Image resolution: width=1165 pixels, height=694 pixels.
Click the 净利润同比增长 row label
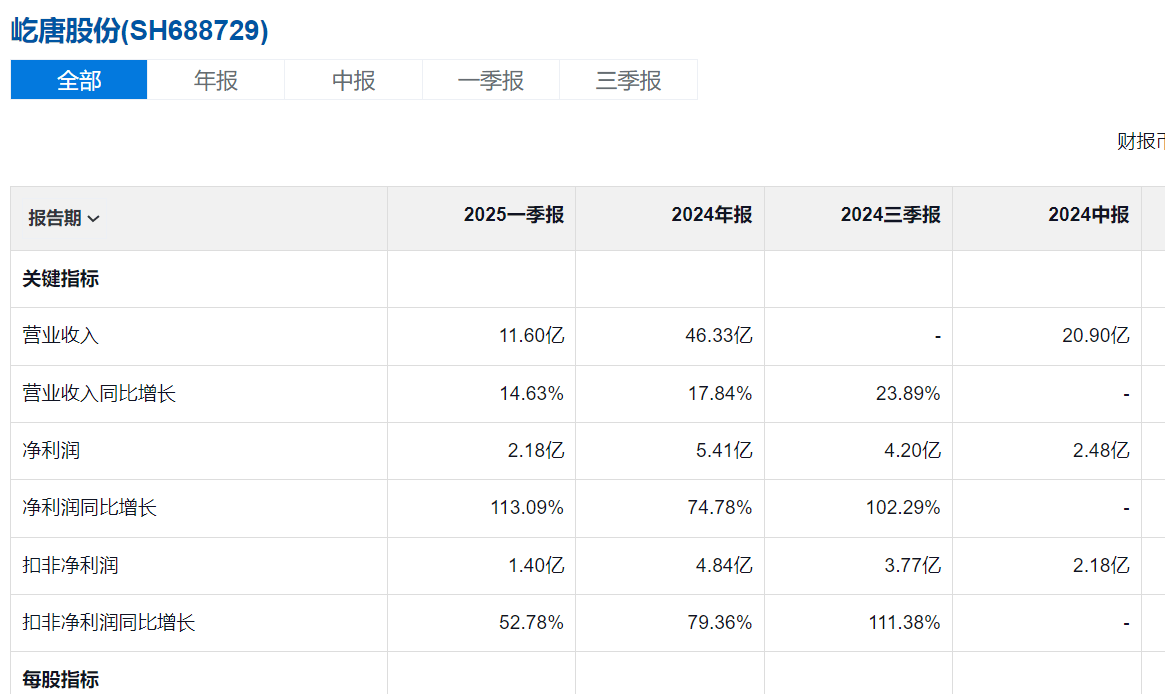click(x=90, y=508)
